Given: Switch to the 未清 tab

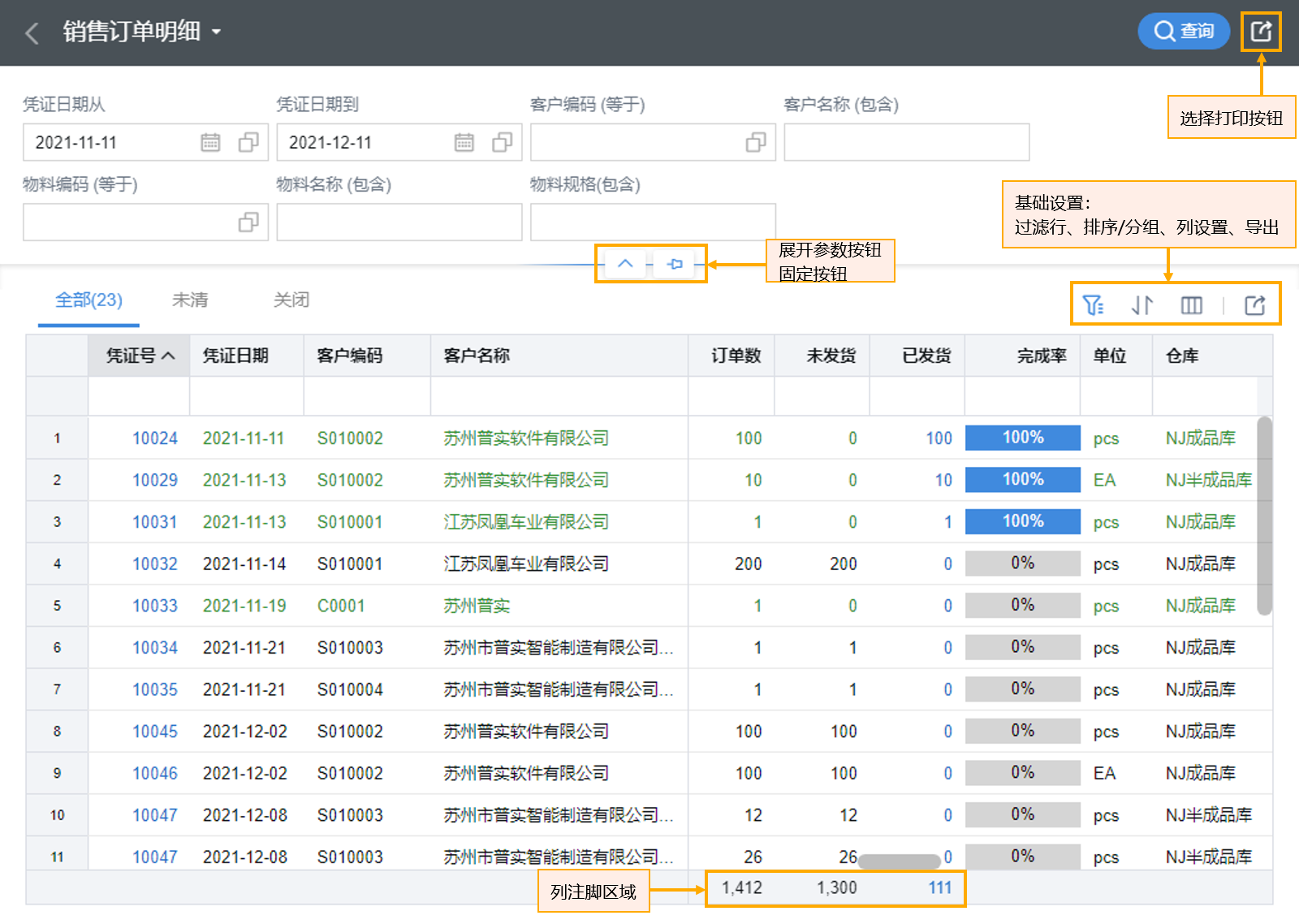Looking at the screenshot, I should click(x=190, y=300).
